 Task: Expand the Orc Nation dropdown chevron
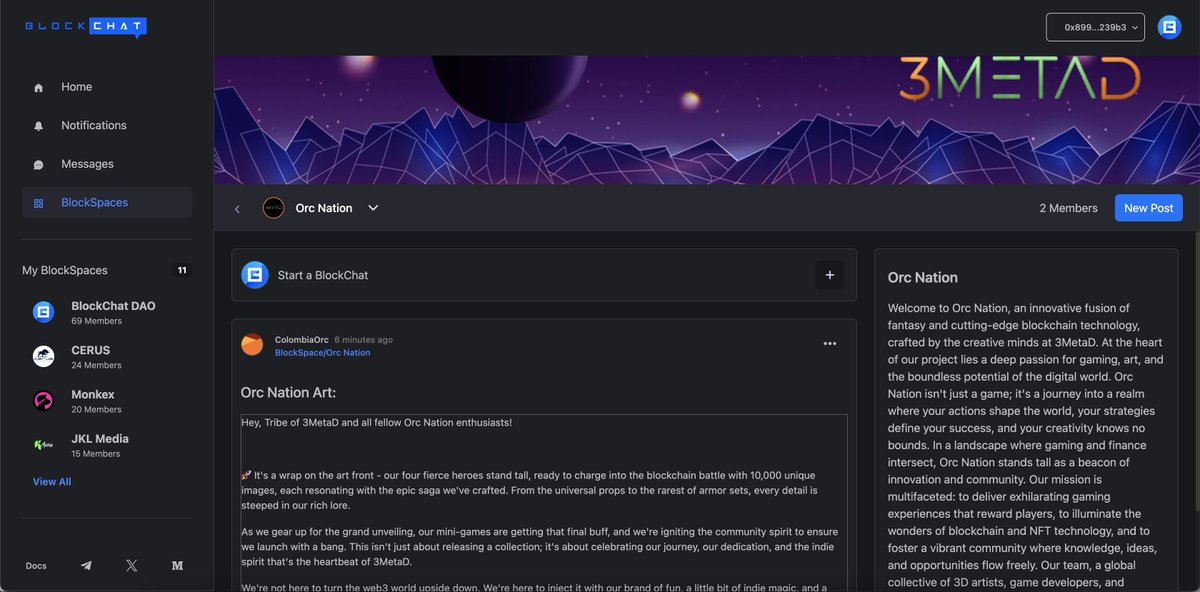[373, 208]
